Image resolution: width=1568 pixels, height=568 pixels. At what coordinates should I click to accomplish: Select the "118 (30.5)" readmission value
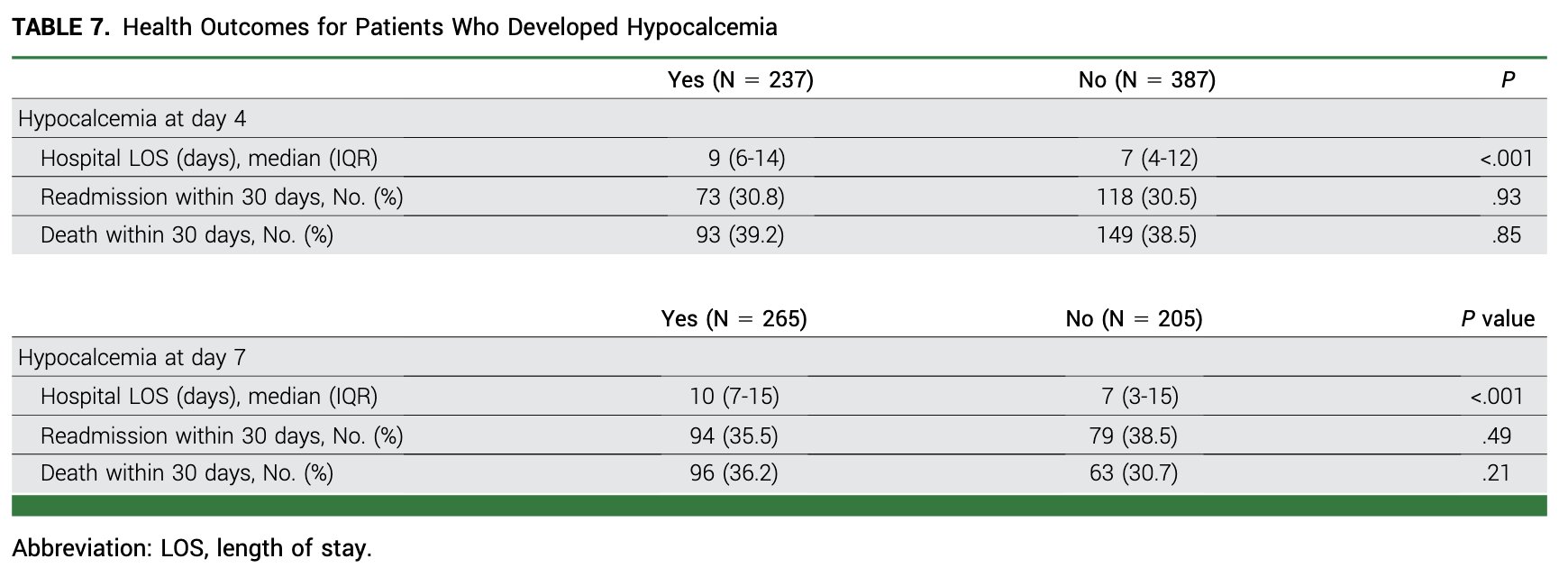click(x=1146, y=197)
